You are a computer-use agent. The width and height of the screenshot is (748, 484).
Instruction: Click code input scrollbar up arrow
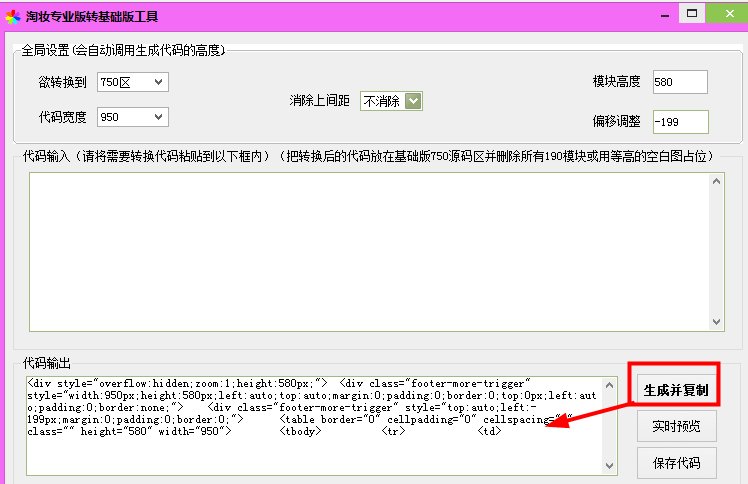coord(716,181)
